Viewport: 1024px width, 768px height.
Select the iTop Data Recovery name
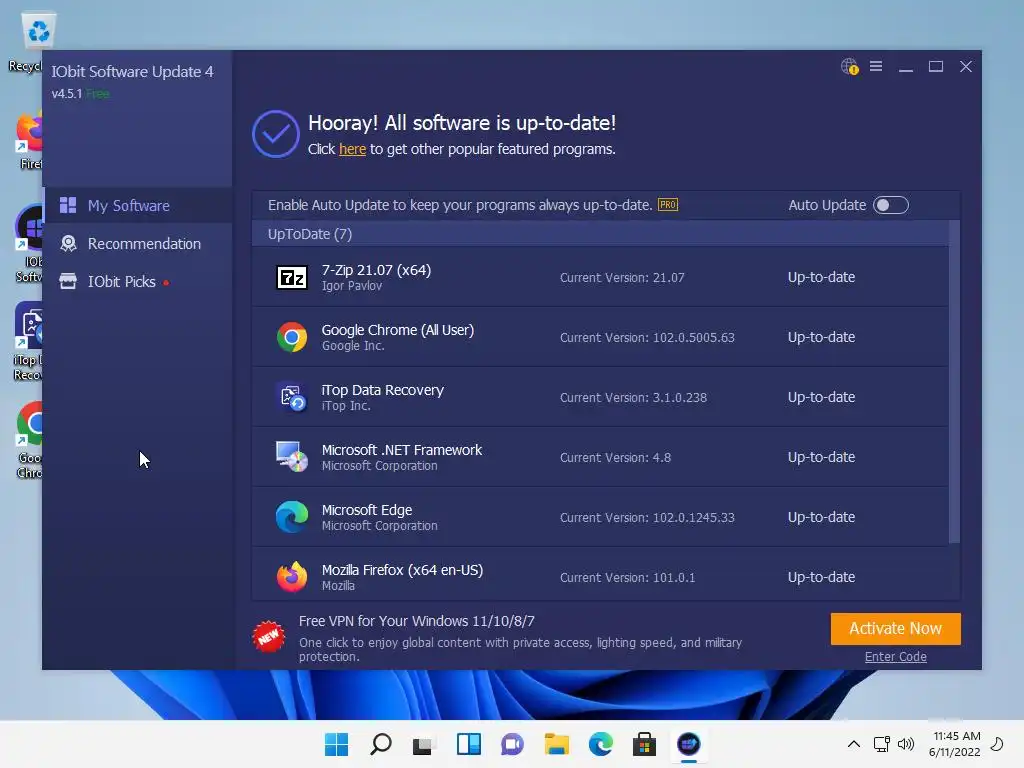pos(383,390)
